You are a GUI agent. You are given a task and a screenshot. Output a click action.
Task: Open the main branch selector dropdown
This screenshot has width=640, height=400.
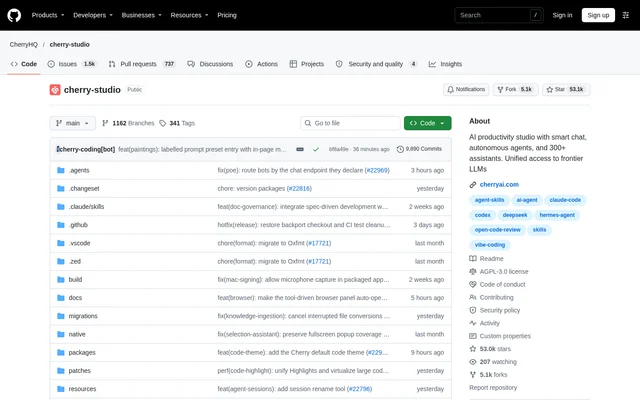point(73,123)
